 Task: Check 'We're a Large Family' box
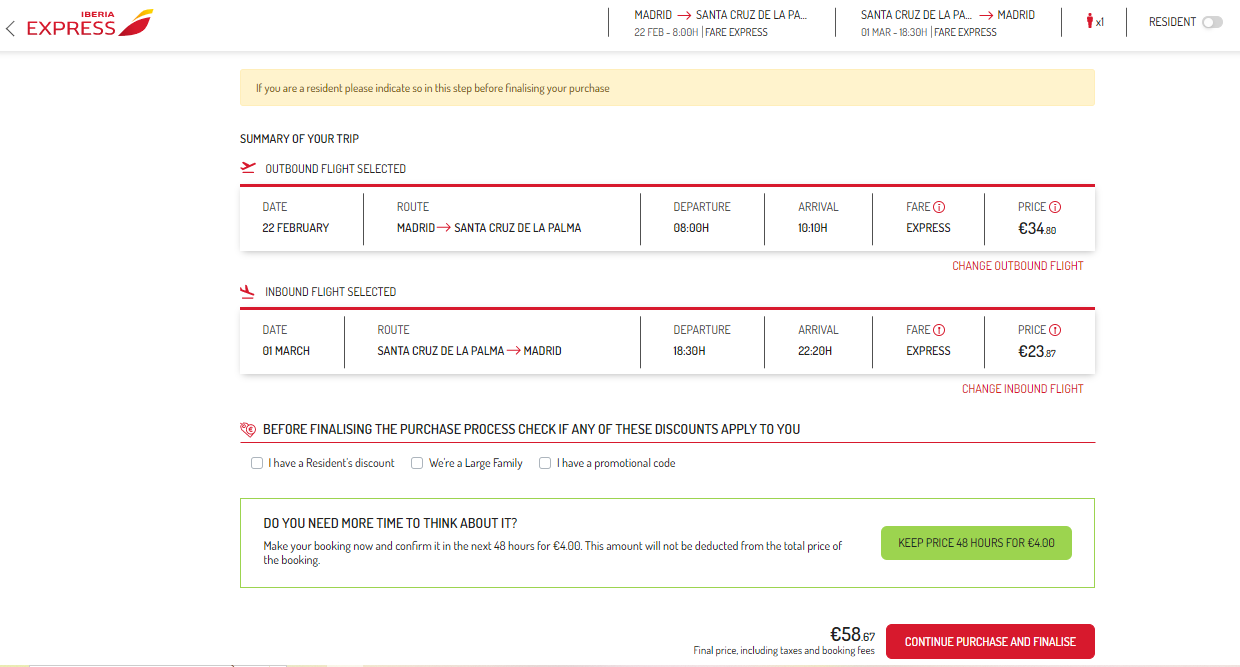(x=417, y=463)
